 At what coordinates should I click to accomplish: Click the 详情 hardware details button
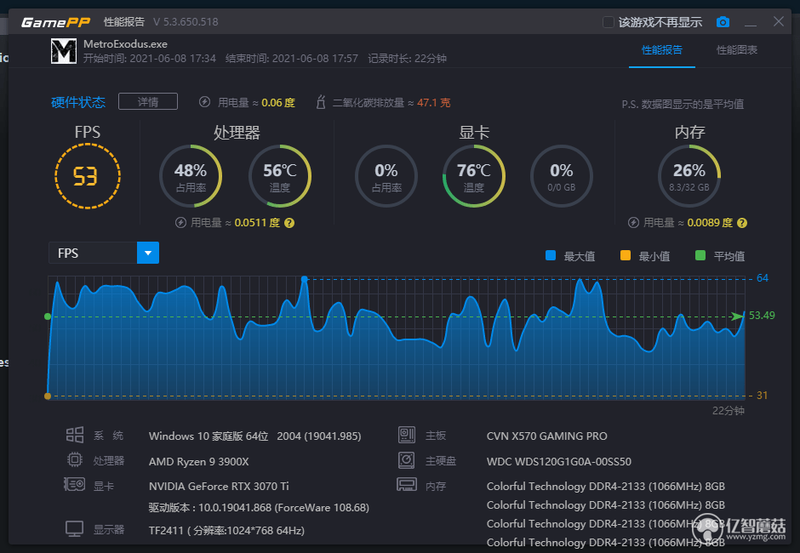tap(148, 102)
